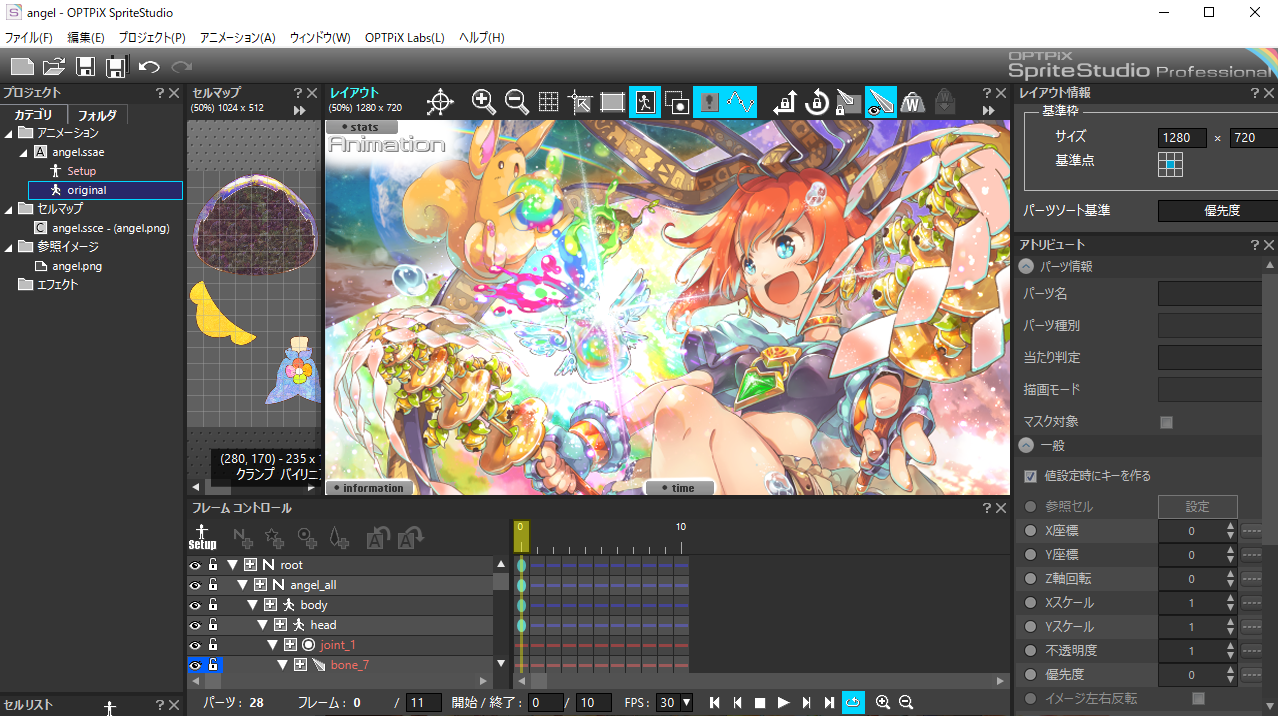This screenshot has width=1278, height=716.
Task: Select the カテゴリ tab
Action: pos(34,115)
